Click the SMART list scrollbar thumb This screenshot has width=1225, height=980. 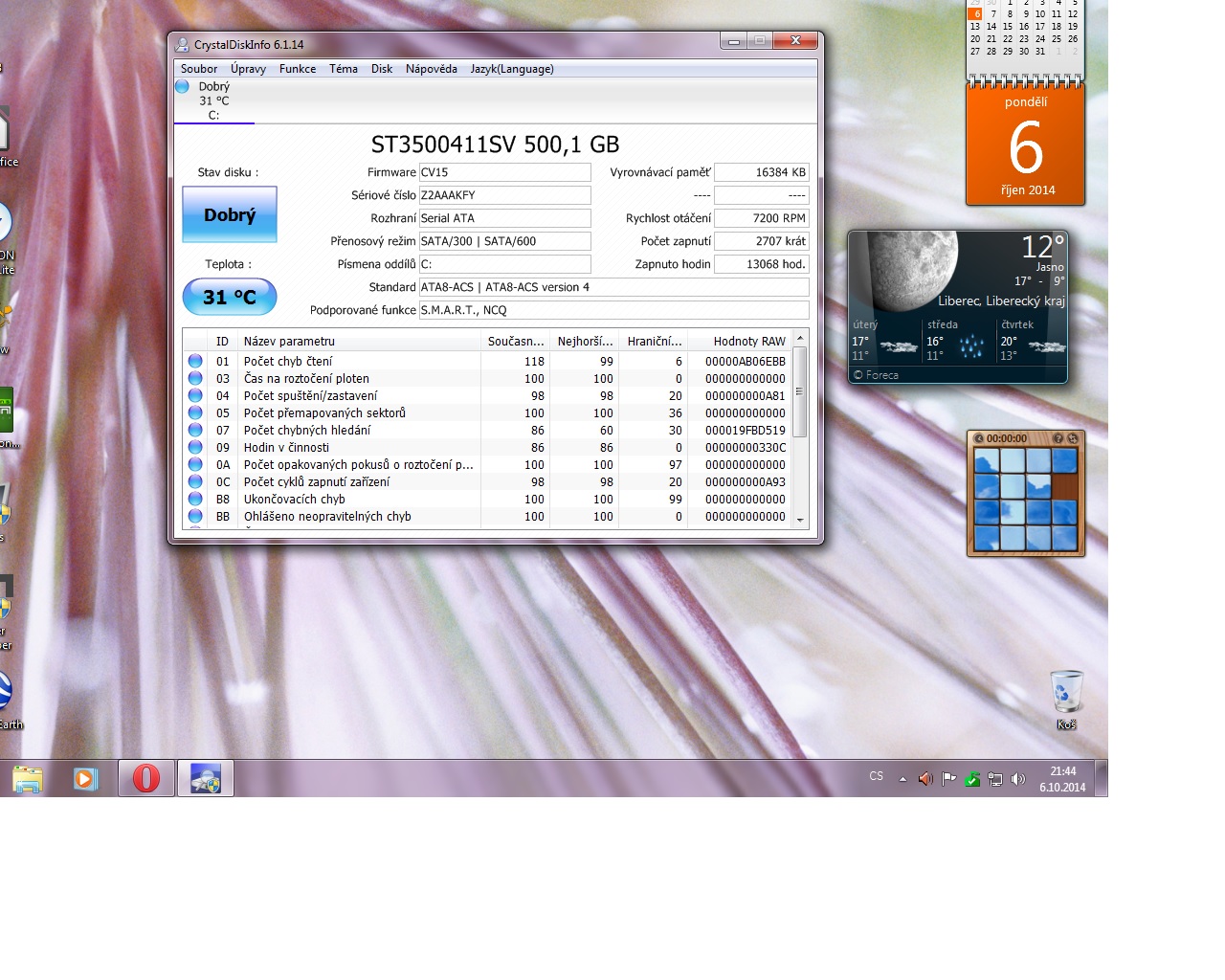click(800, 391)
